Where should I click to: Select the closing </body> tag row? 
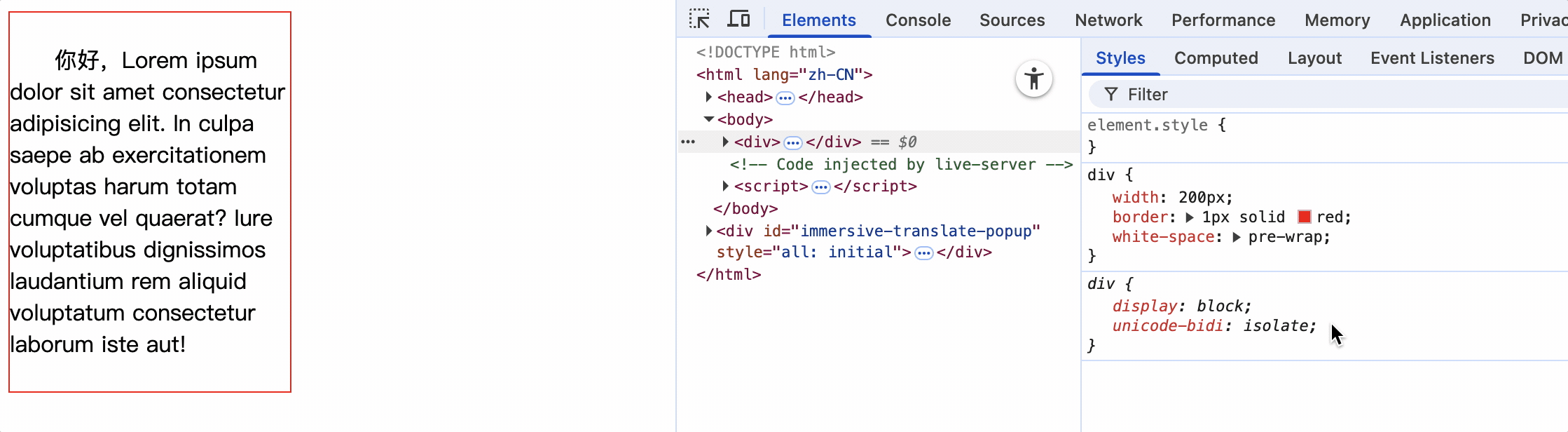tap(745, 208)
